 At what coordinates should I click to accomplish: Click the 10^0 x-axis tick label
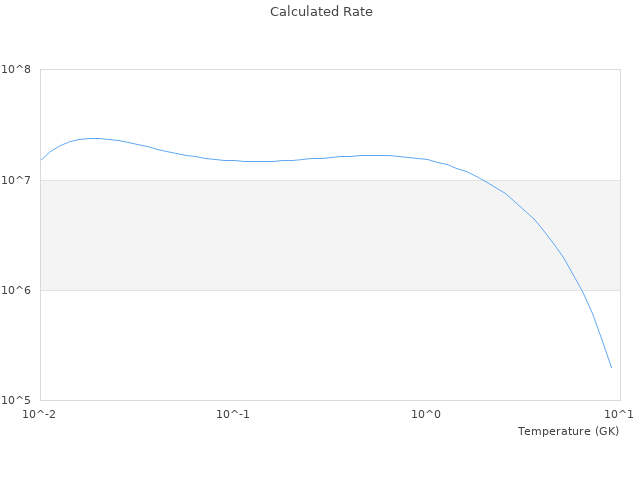click(x=426, y=414)
